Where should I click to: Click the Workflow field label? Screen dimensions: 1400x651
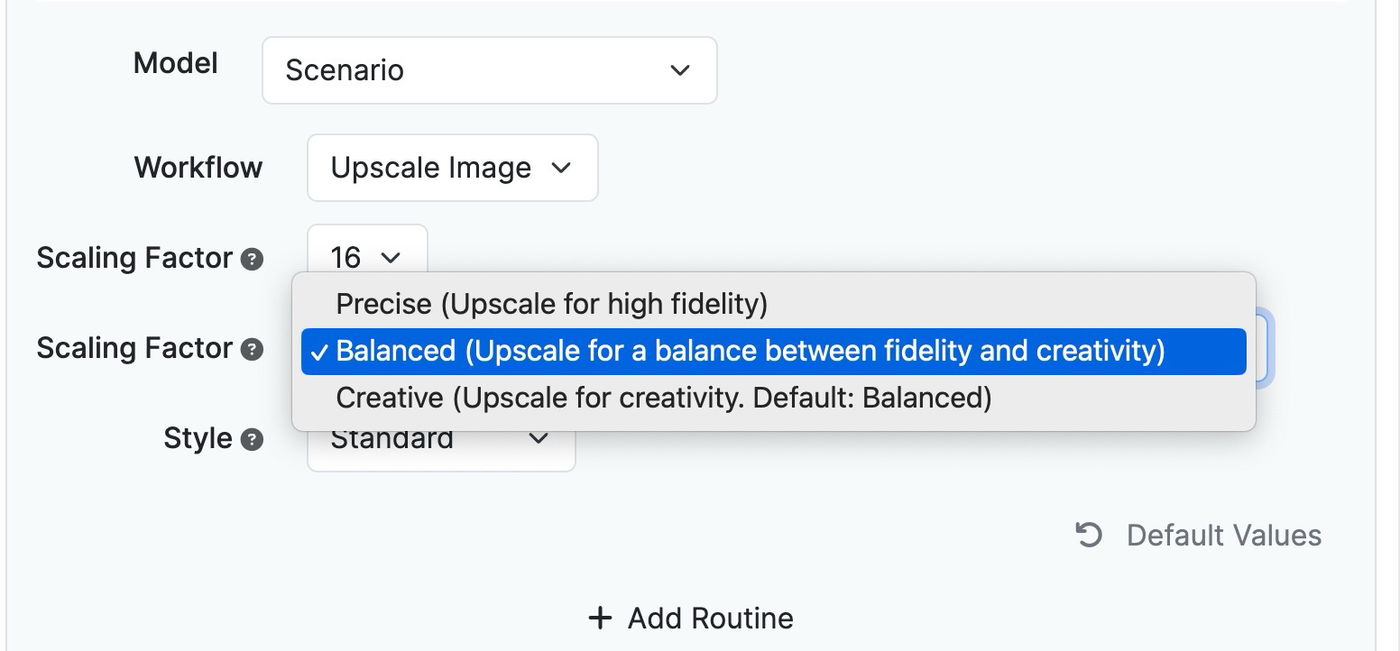(x=198, y=167)
